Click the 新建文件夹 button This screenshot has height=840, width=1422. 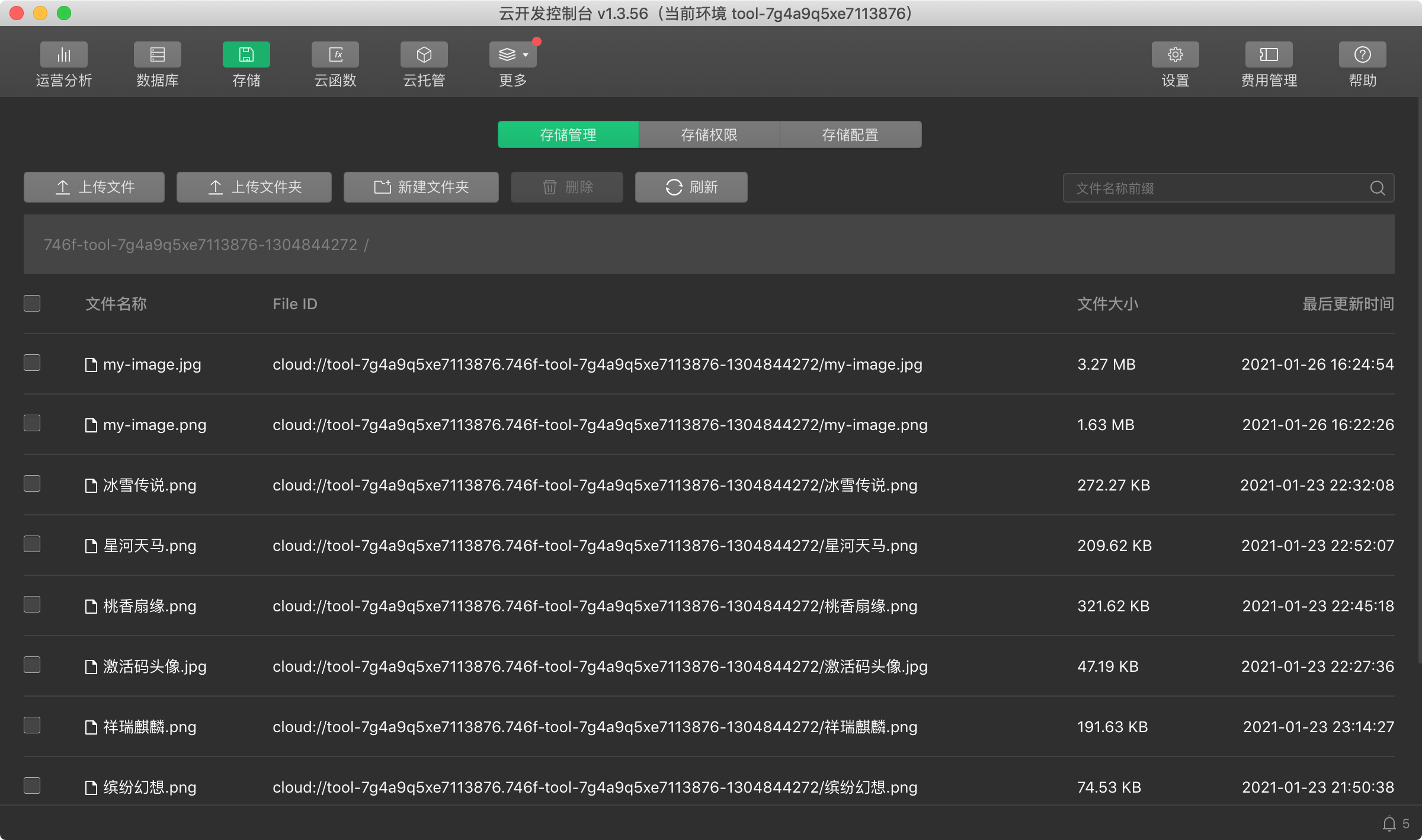(x=421, y=187)
